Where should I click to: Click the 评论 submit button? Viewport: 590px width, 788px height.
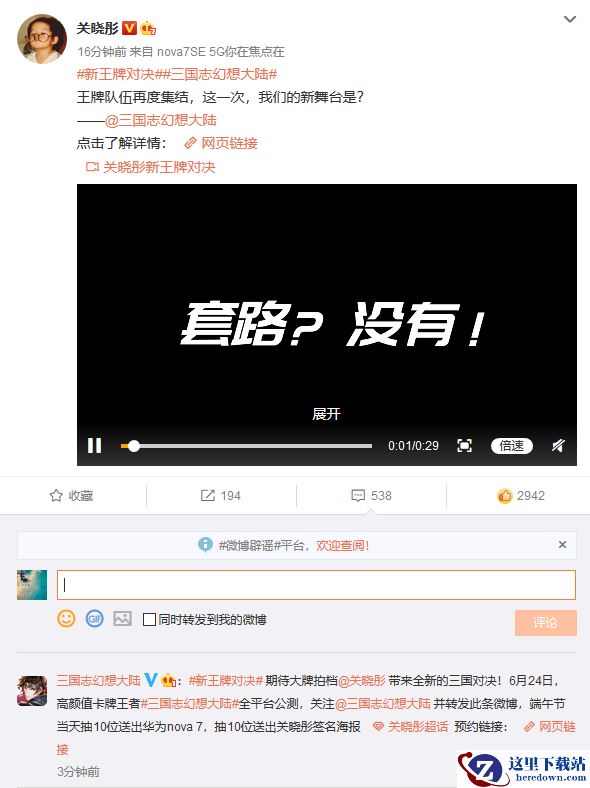pos(546,623)
